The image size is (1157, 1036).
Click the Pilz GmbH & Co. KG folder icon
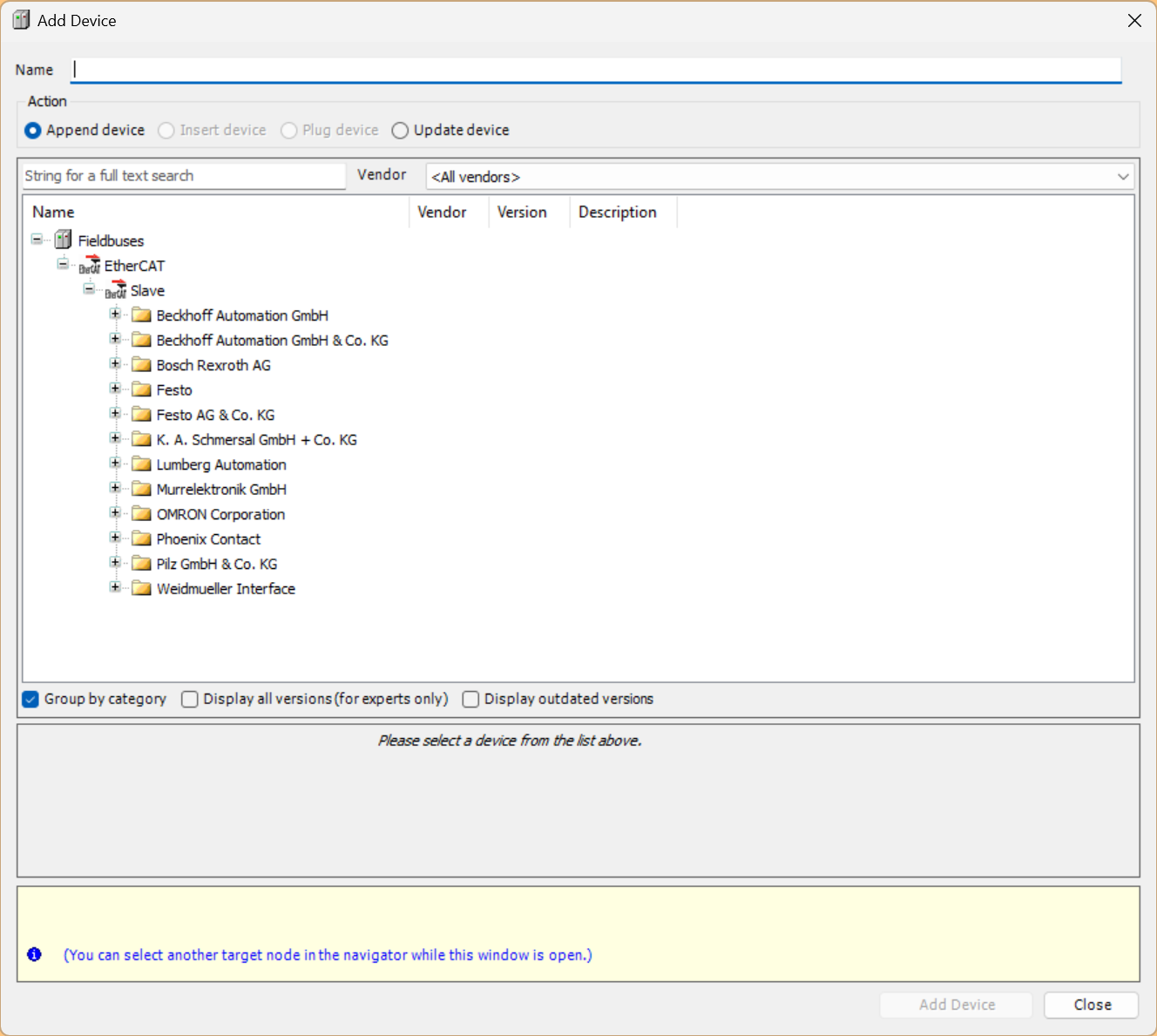pyautogui.click(x=142, y=563)
